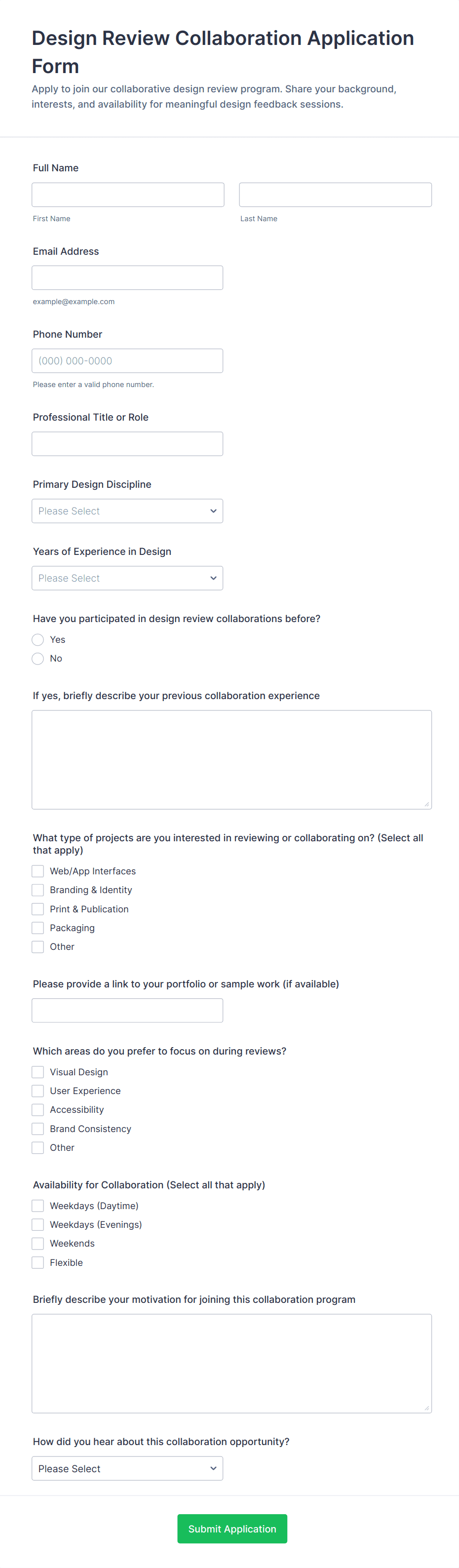This screenshot has width=459, height=1568.
Task: Open the Primary Design Discipline dropdown
Action: [x=127, y=511]
